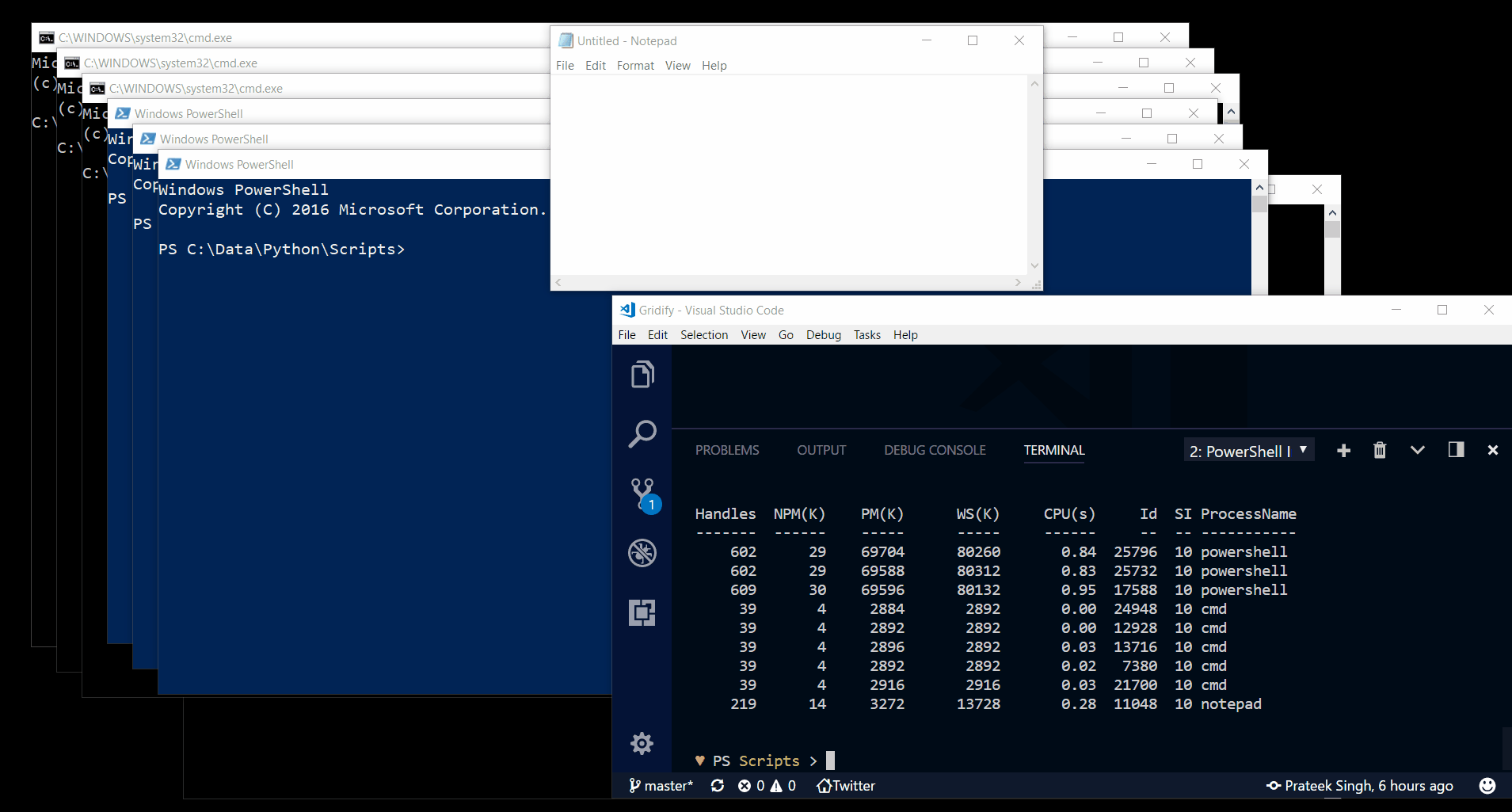Screen dimensions: 1512x812
Task: Open the View menu in VS Code
Action: (x=753, y=335)
